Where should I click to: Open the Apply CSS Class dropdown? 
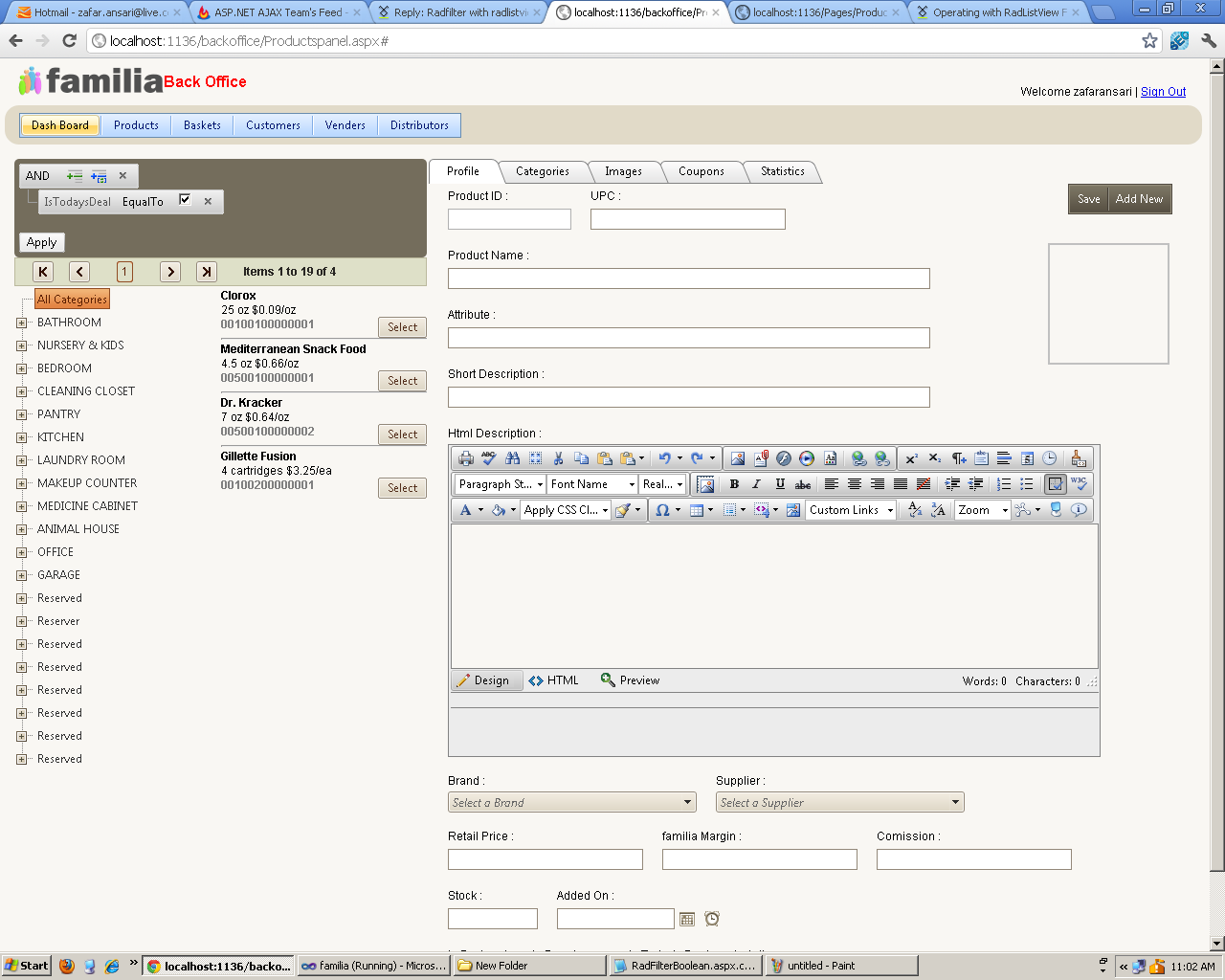point(566,510)
